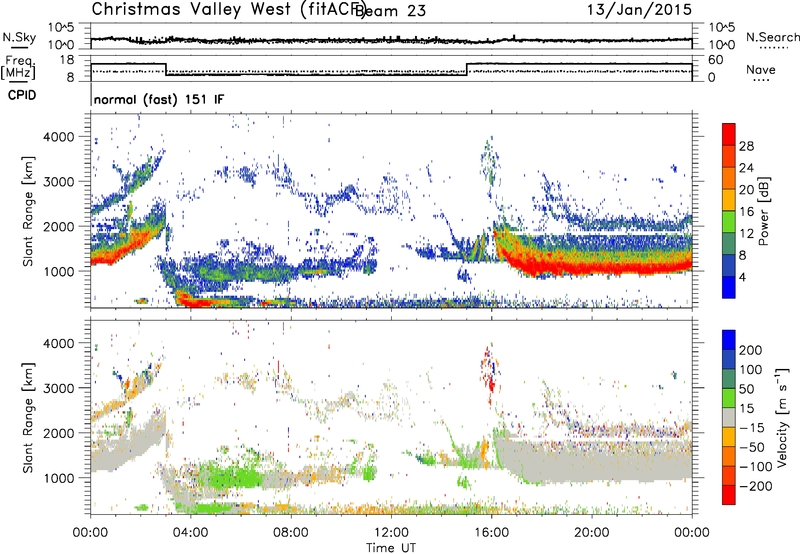Click the "60" tick on Nave axis
800x554 pixels.
pyautogui.click(x=715, y=60)
